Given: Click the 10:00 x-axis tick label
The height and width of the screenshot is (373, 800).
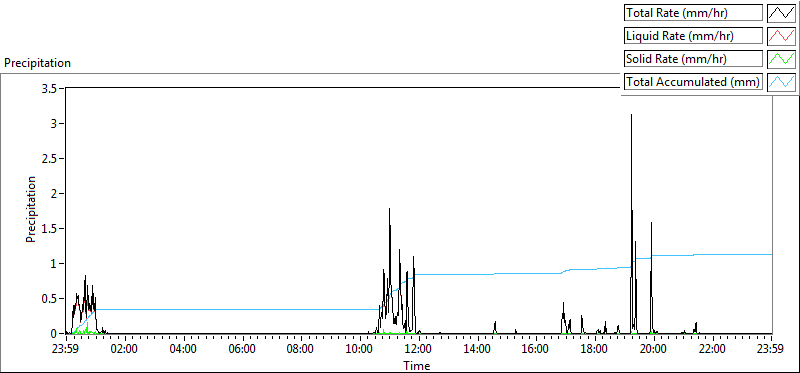Looking at the screenshot, I should coord(360,350).
